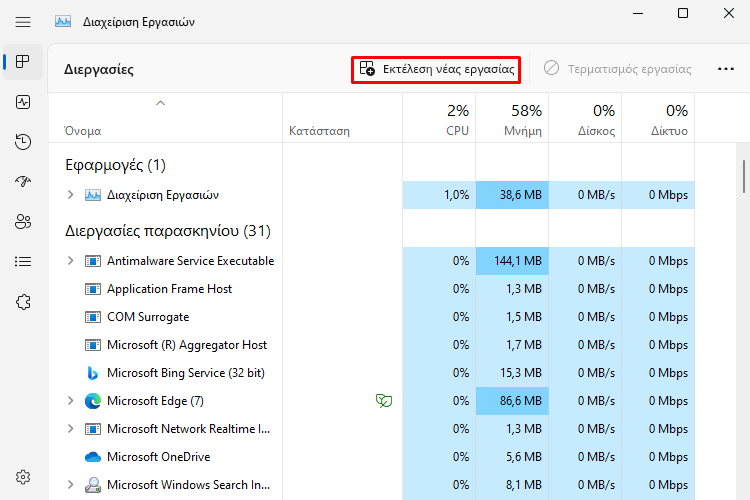The width and height of the screenshot is (750, 500).
Task: Select the Application Frame Host row
Action: tap(372, 289)
